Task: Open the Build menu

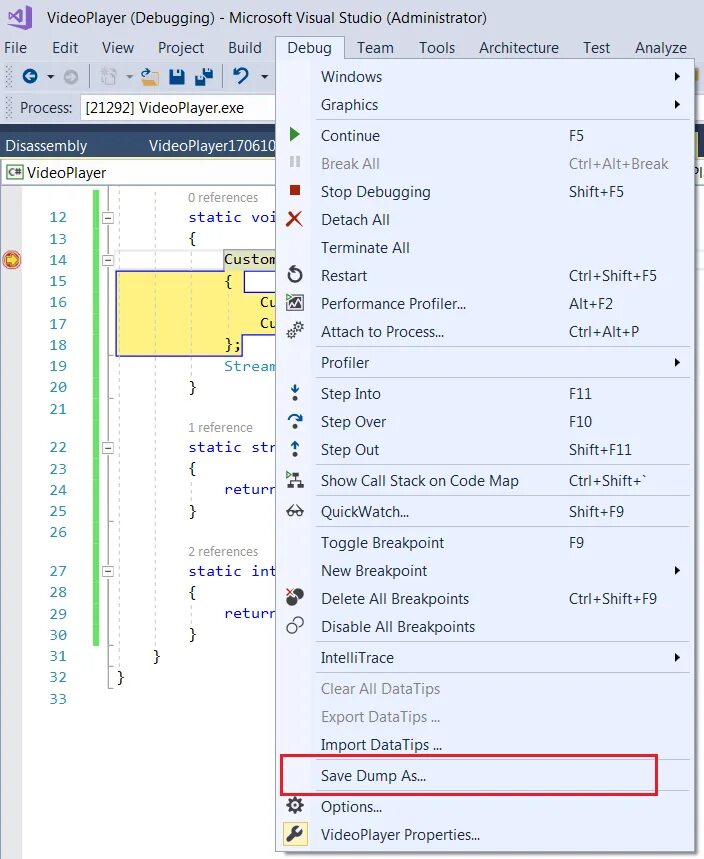Action: [245, 48]
